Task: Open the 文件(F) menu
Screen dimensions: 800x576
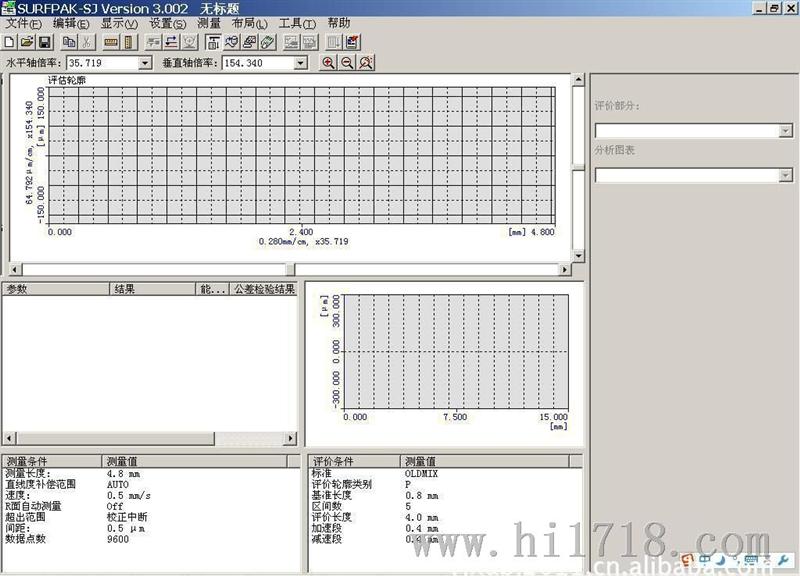Action: coord(23,23)
